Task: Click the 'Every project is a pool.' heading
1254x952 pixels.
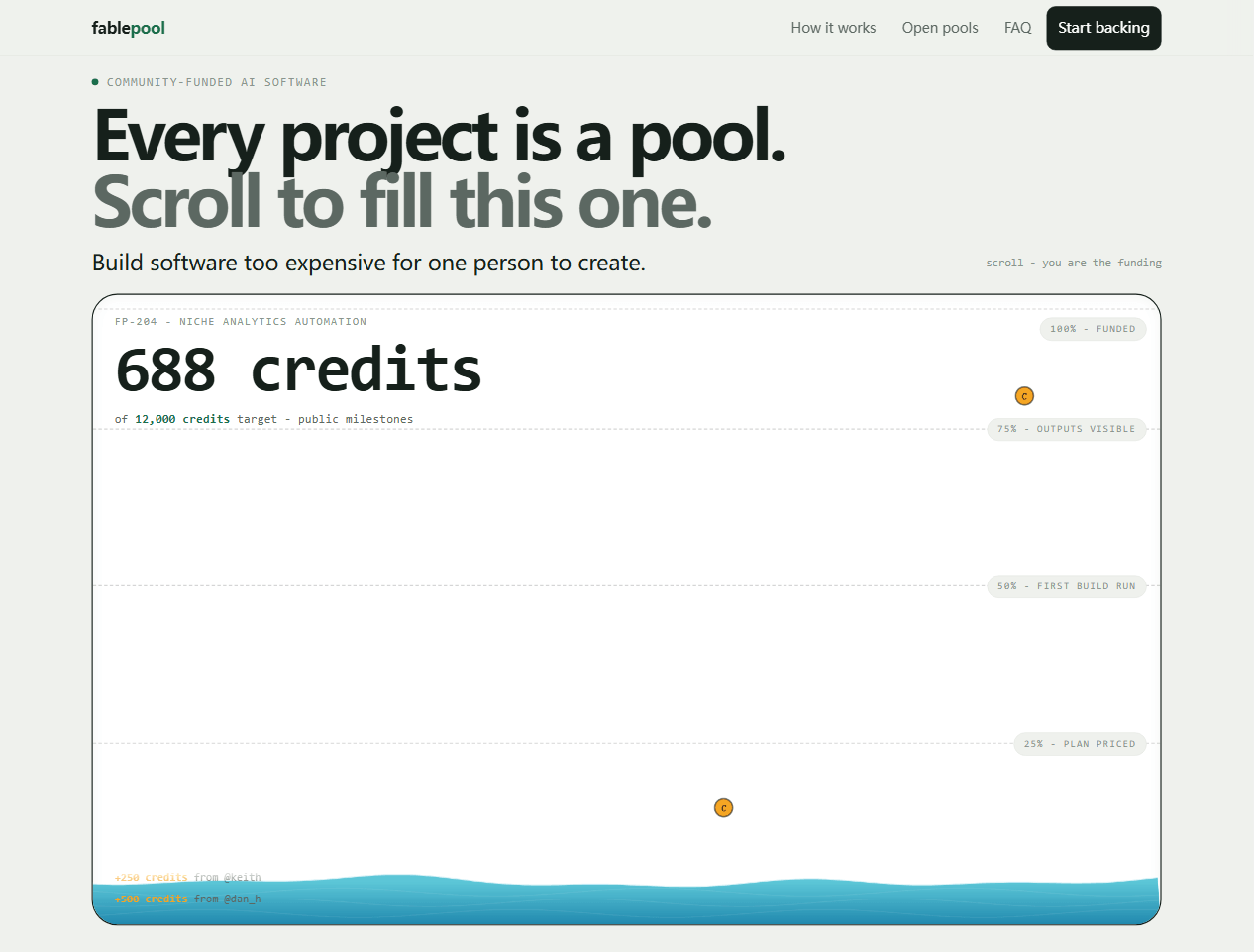Action: coord(440,137)
